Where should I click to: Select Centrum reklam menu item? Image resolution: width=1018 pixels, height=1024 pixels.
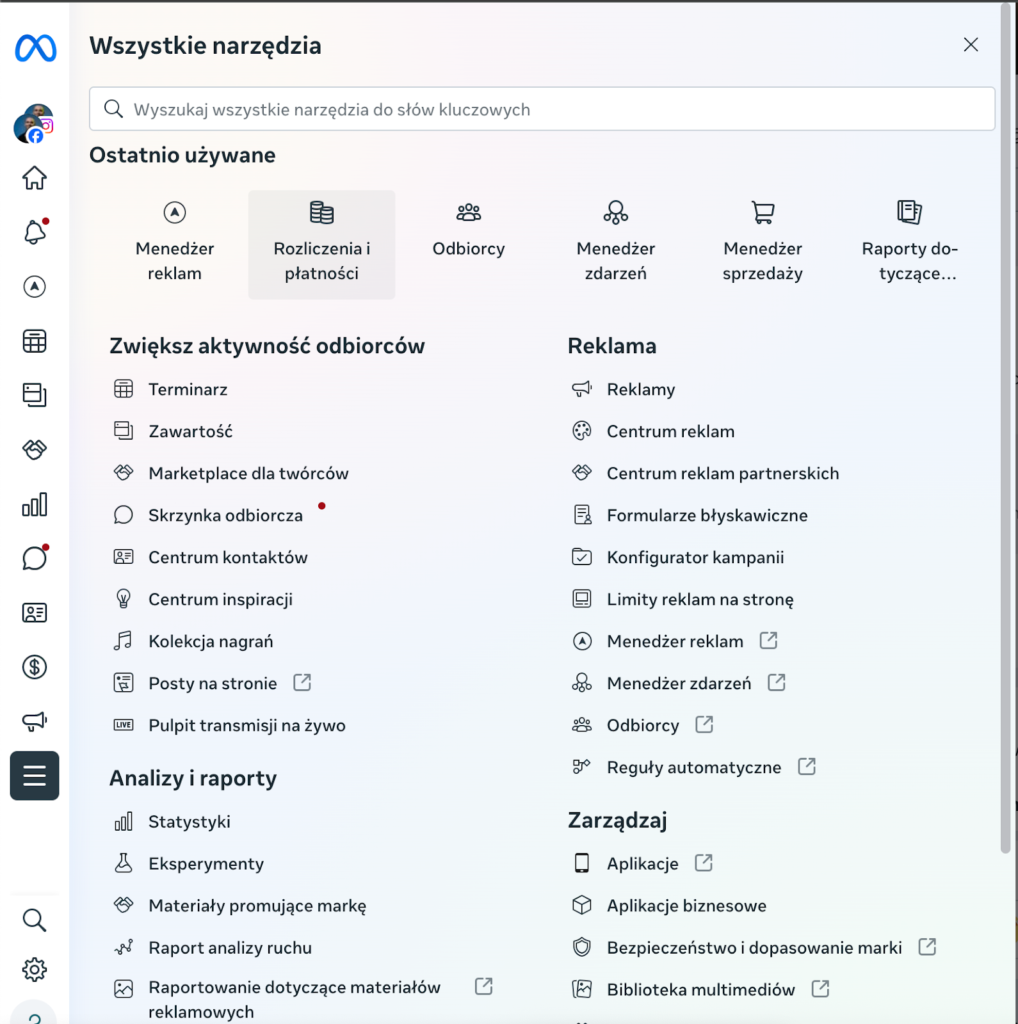[670, 431]
